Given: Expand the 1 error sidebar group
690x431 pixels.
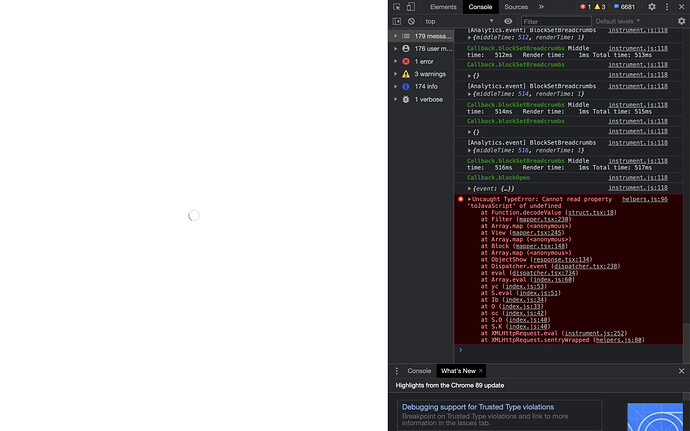Looking at the screenshot, I should click(396, 61).
